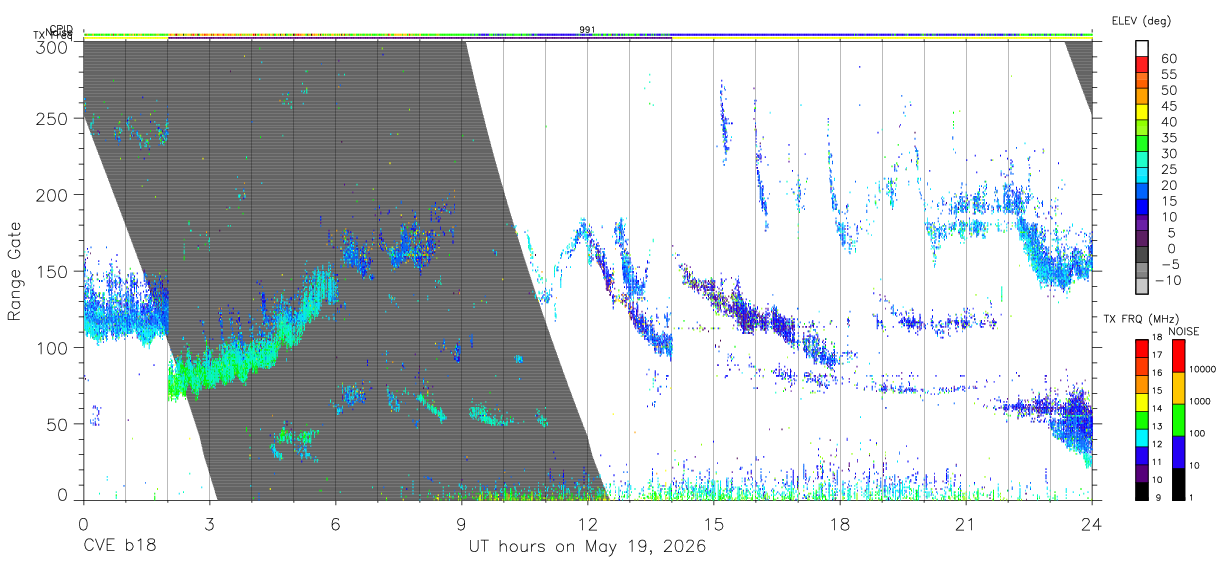This screenshot has height=567, width=1228.
Task: Click the 150 tick on Range Gate axis
Action: pos(52,271)
